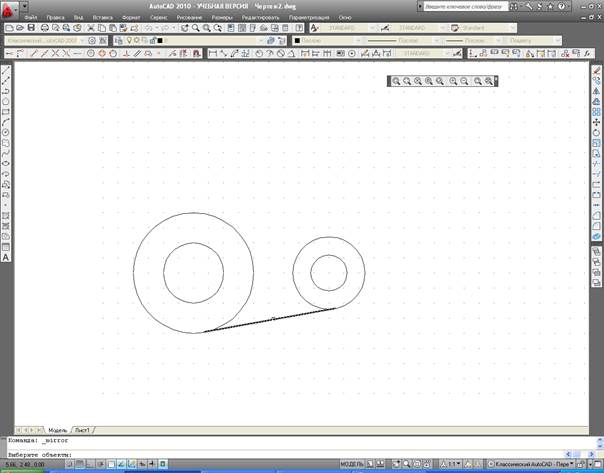Open the text style STANDARD dropdown
Screen dimensions: 604x473
372,28
